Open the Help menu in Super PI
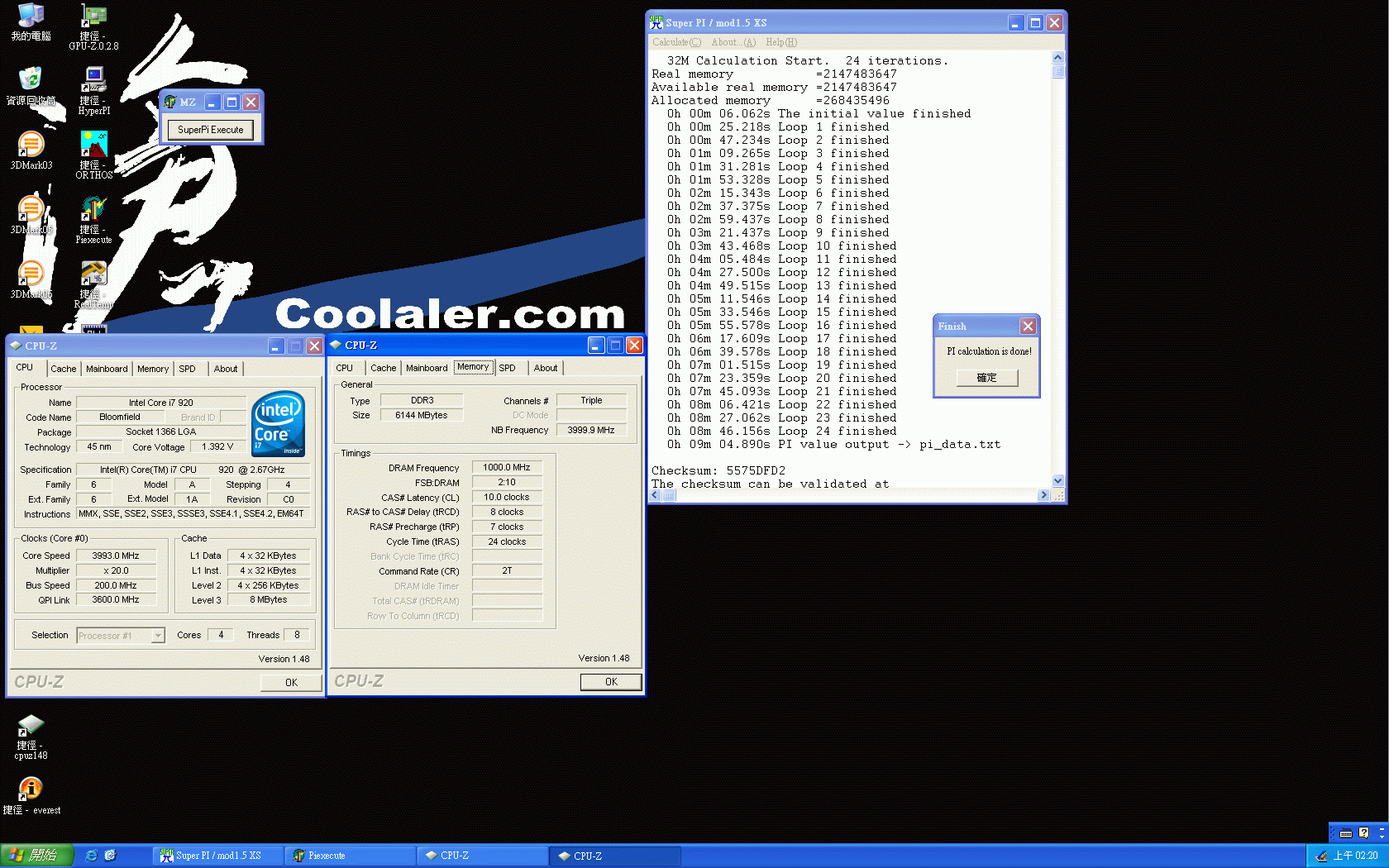The image size is (1389, 868). pyautogui.click(x=781, y=42)
